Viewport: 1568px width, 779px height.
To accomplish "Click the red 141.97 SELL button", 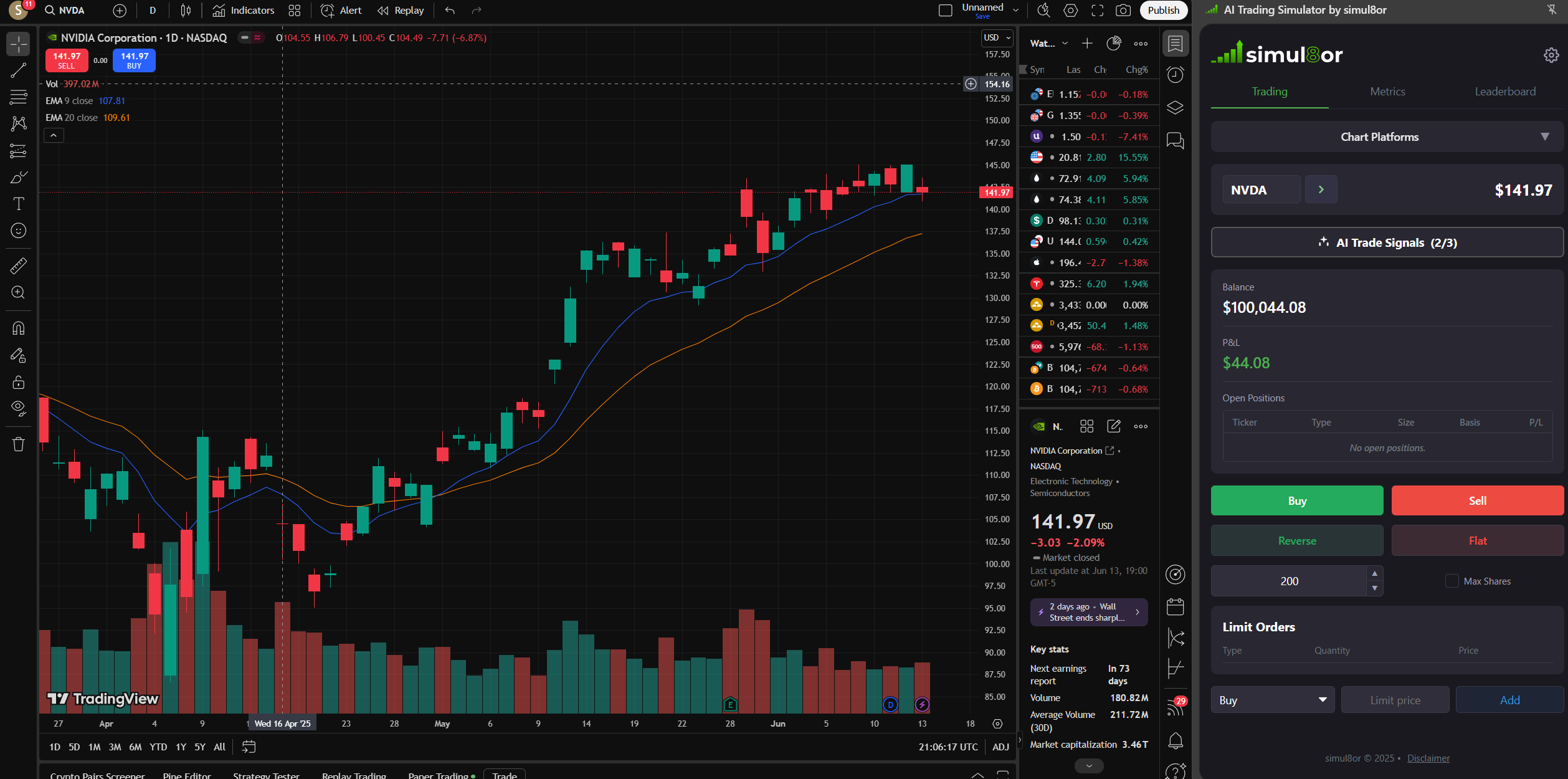I will click(x=67, y=60).
